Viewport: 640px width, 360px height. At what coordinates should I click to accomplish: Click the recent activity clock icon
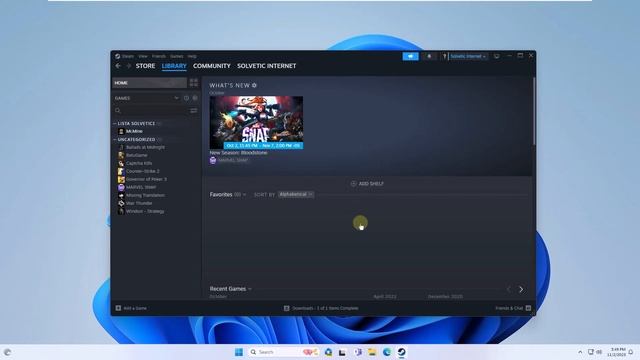[186, 98]
